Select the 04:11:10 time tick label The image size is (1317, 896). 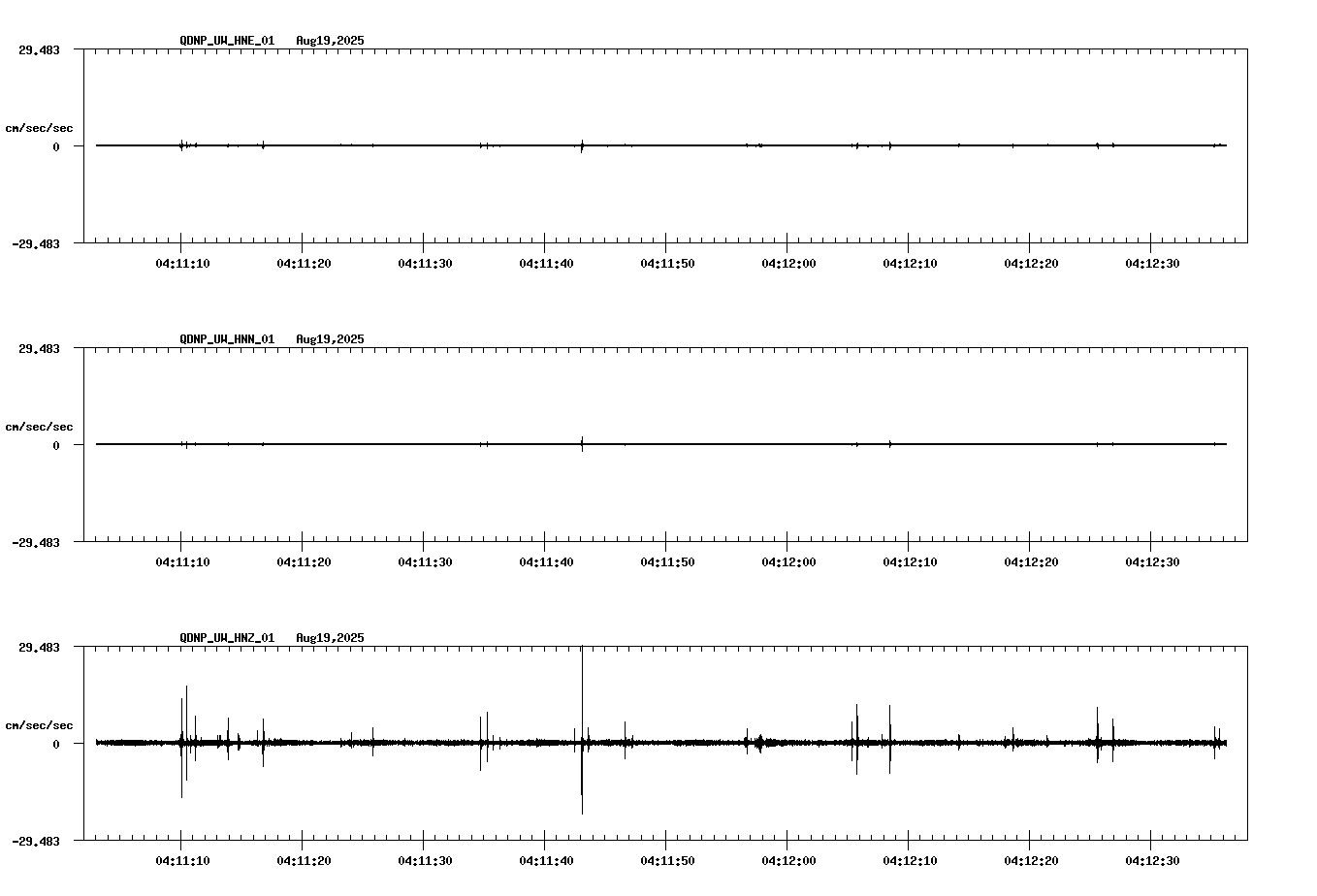pyautogui.click(x=183, y=262)
